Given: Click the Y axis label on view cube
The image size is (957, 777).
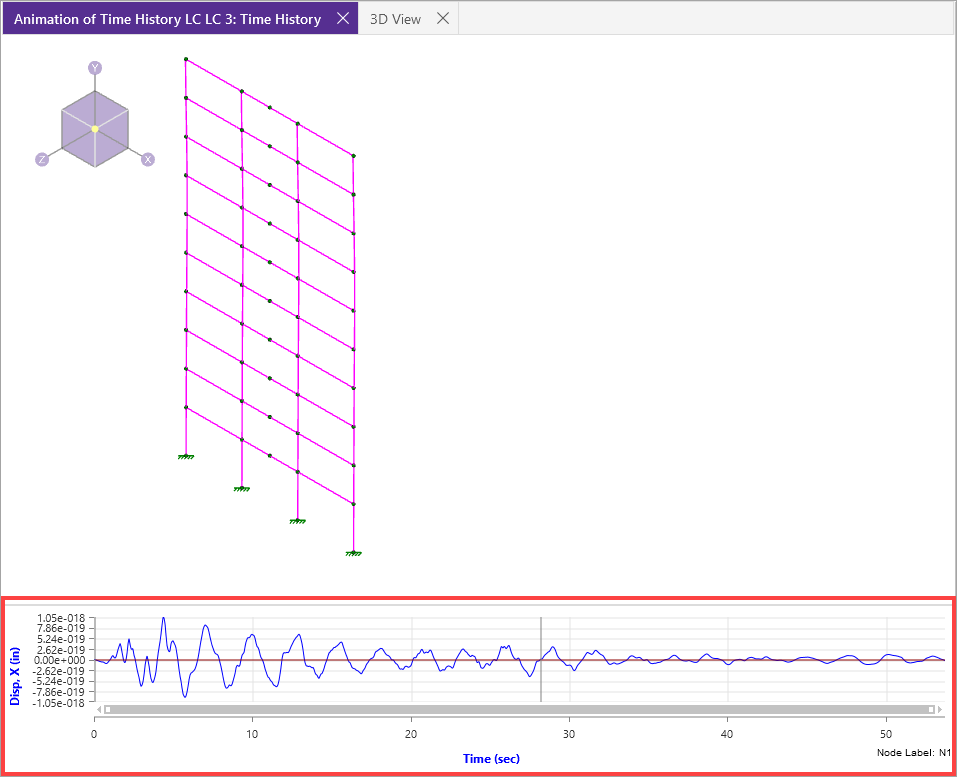Looking at the screenshot, I should coord(95,68).
